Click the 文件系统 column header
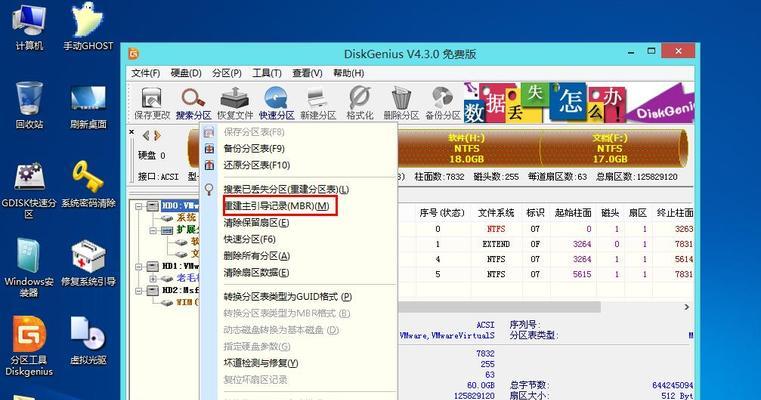This screenshot has height=400, width=761. 496,213
